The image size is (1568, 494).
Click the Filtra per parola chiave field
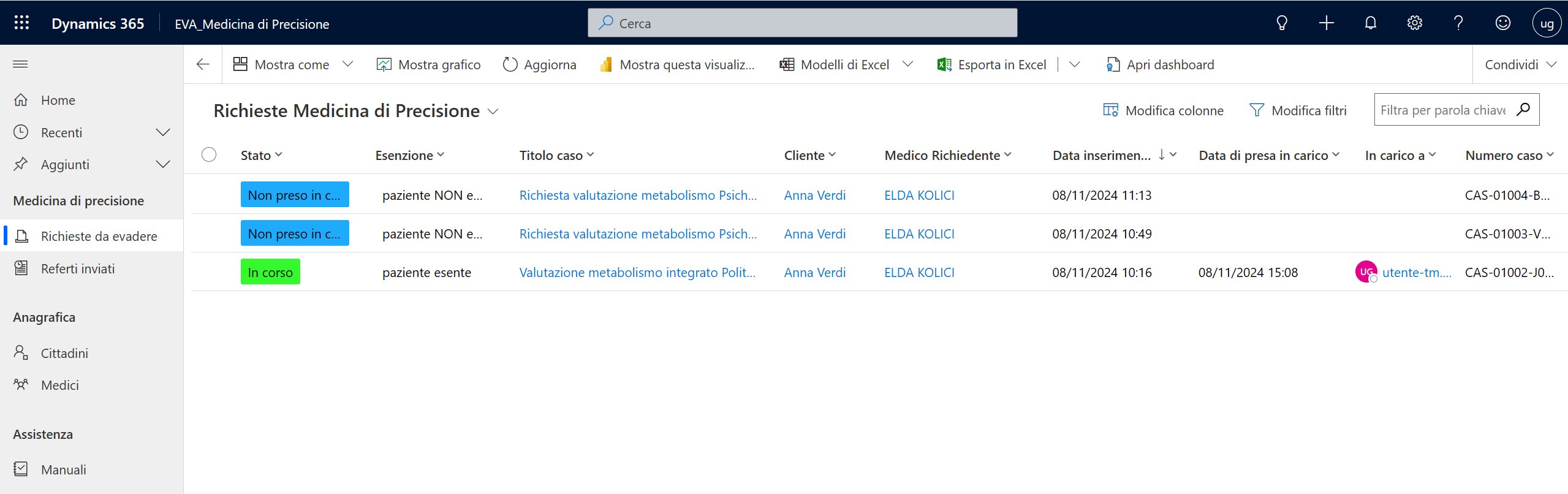coord(1443,110)
